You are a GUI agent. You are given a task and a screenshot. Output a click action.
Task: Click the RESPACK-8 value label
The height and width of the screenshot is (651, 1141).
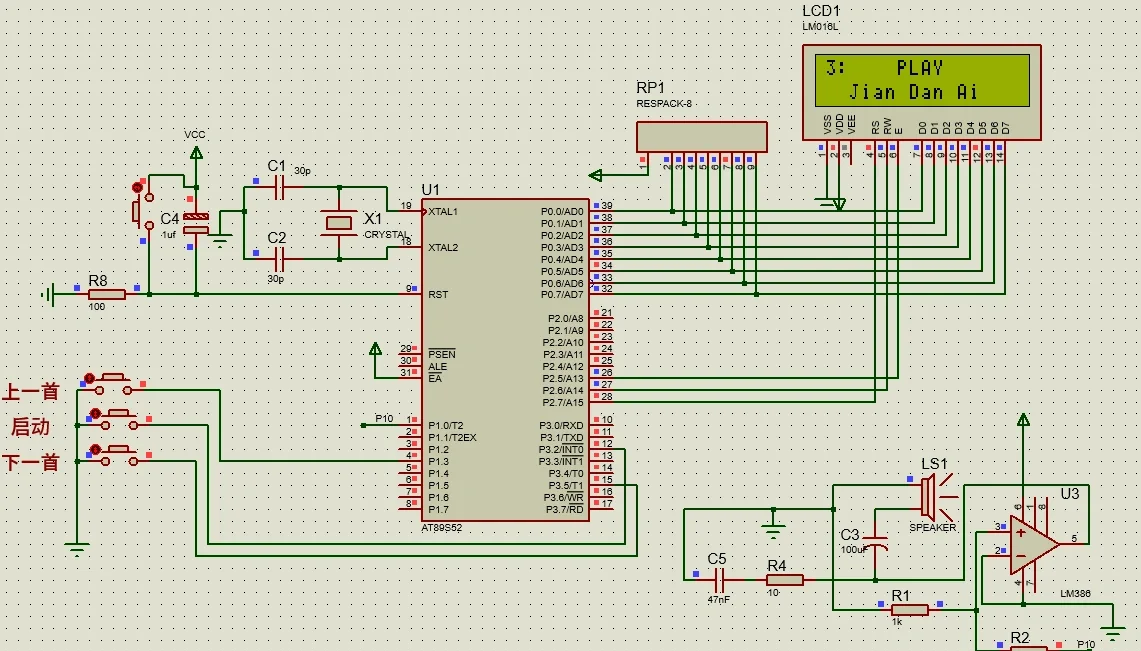click(664, 103)
